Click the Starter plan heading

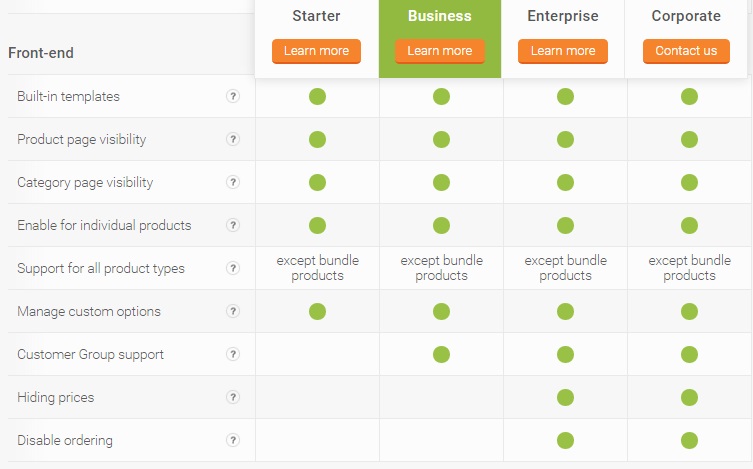[316, 16]
